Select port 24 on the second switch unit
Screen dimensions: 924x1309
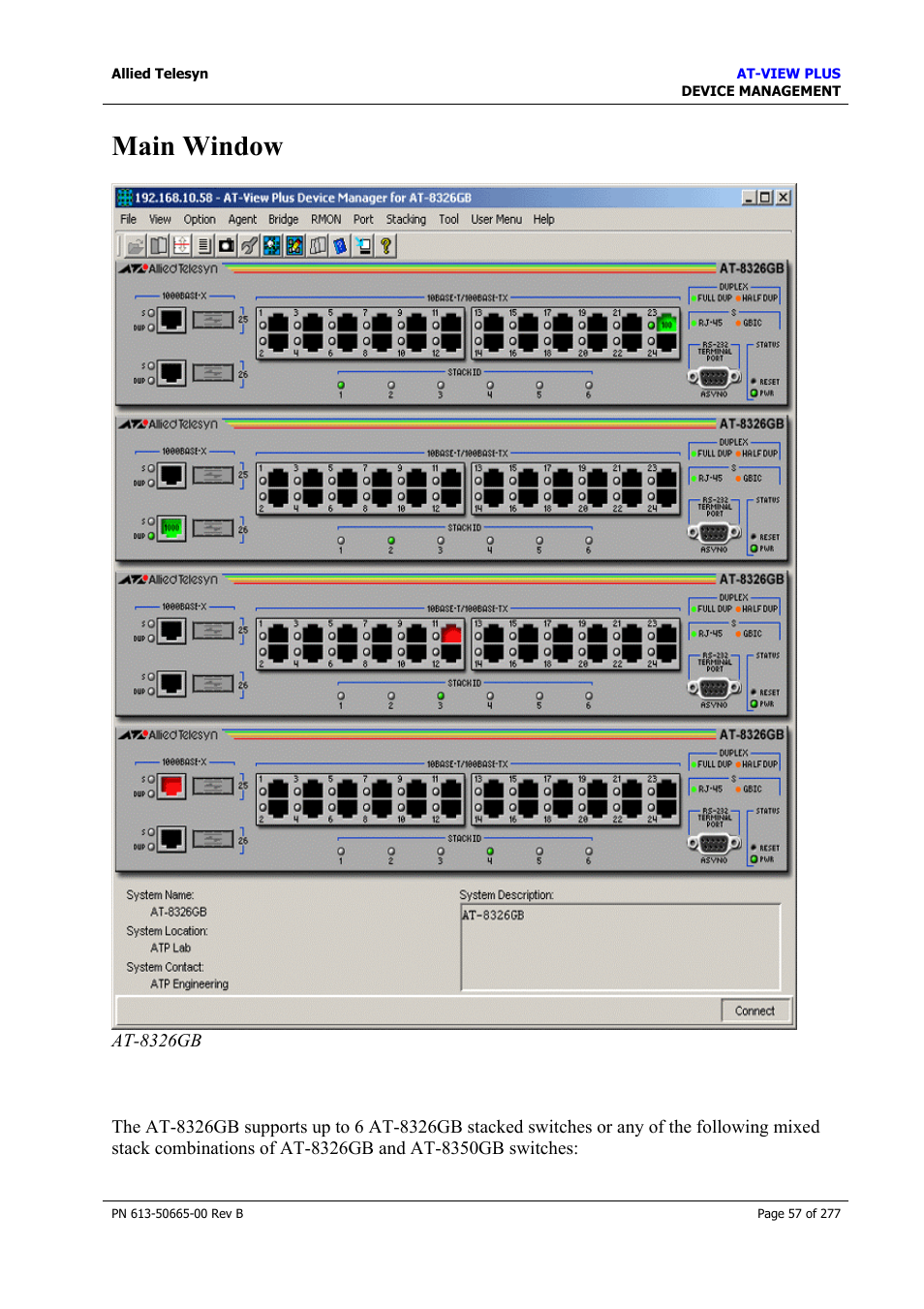[x=666, y=496]
